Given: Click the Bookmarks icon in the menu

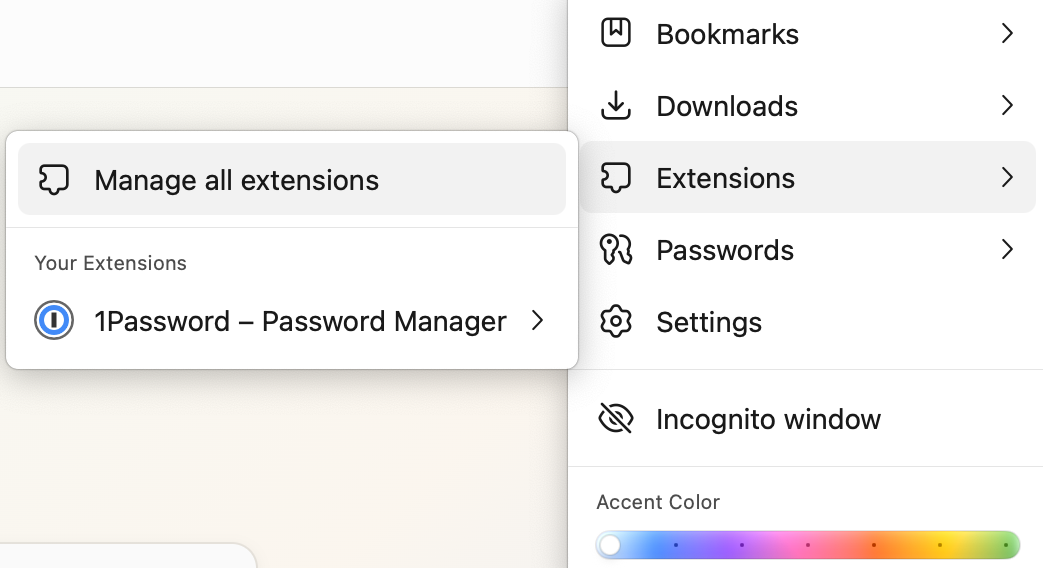Looking at the screenshot, I should [x=615, y=33].
